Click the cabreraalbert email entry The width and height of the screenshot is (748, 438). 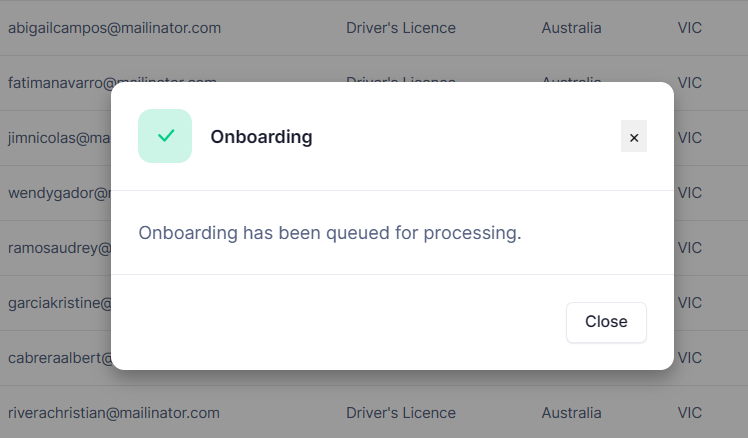[59, 358]
